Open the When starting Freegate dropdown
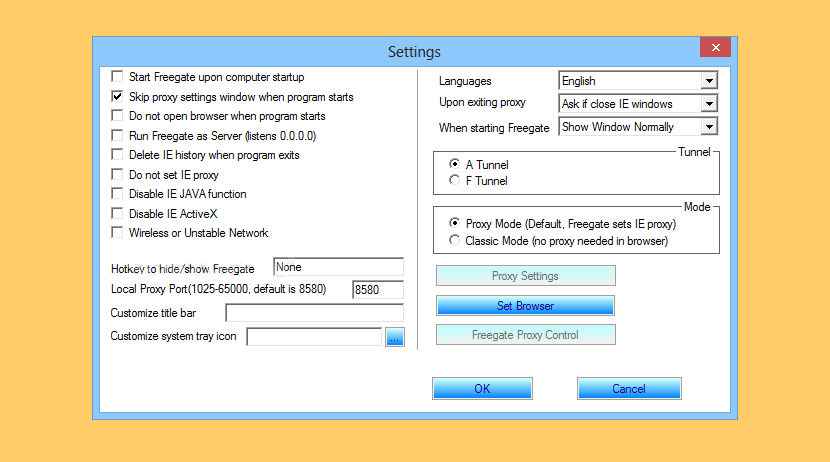 coord(638,126)
